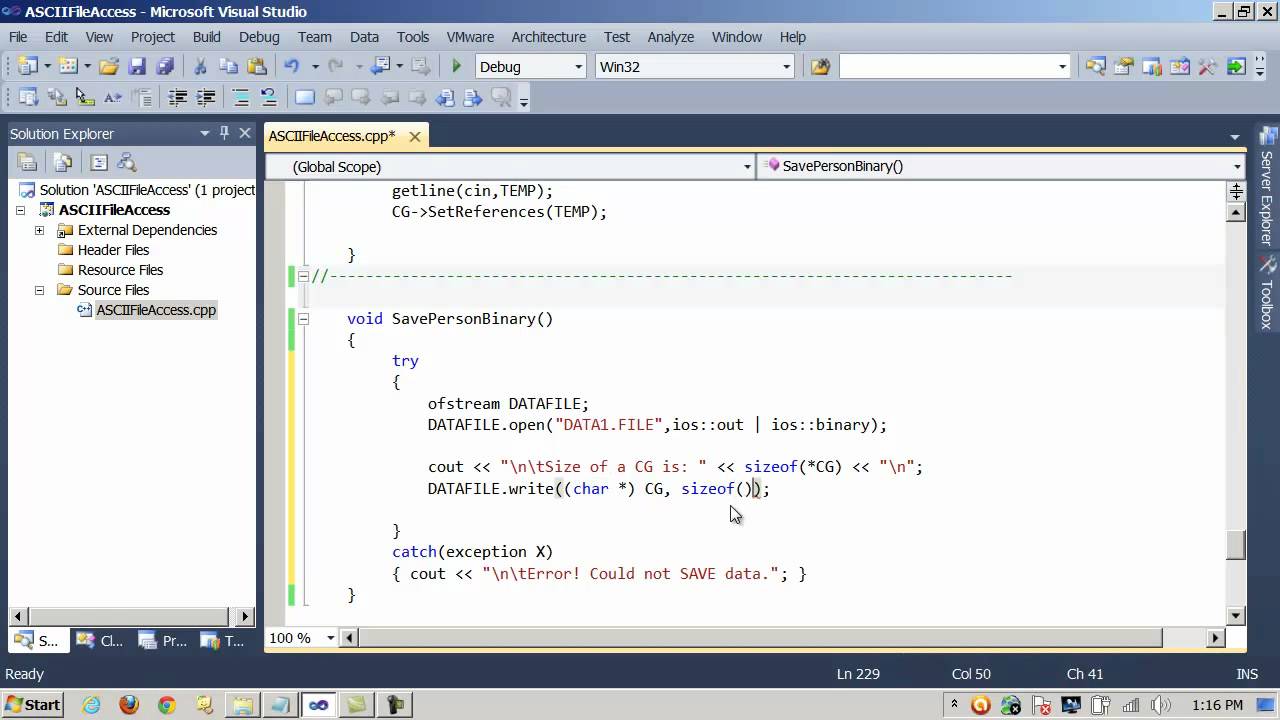Open the SavePersonBinary() members dropdown

coord(1237,167)
